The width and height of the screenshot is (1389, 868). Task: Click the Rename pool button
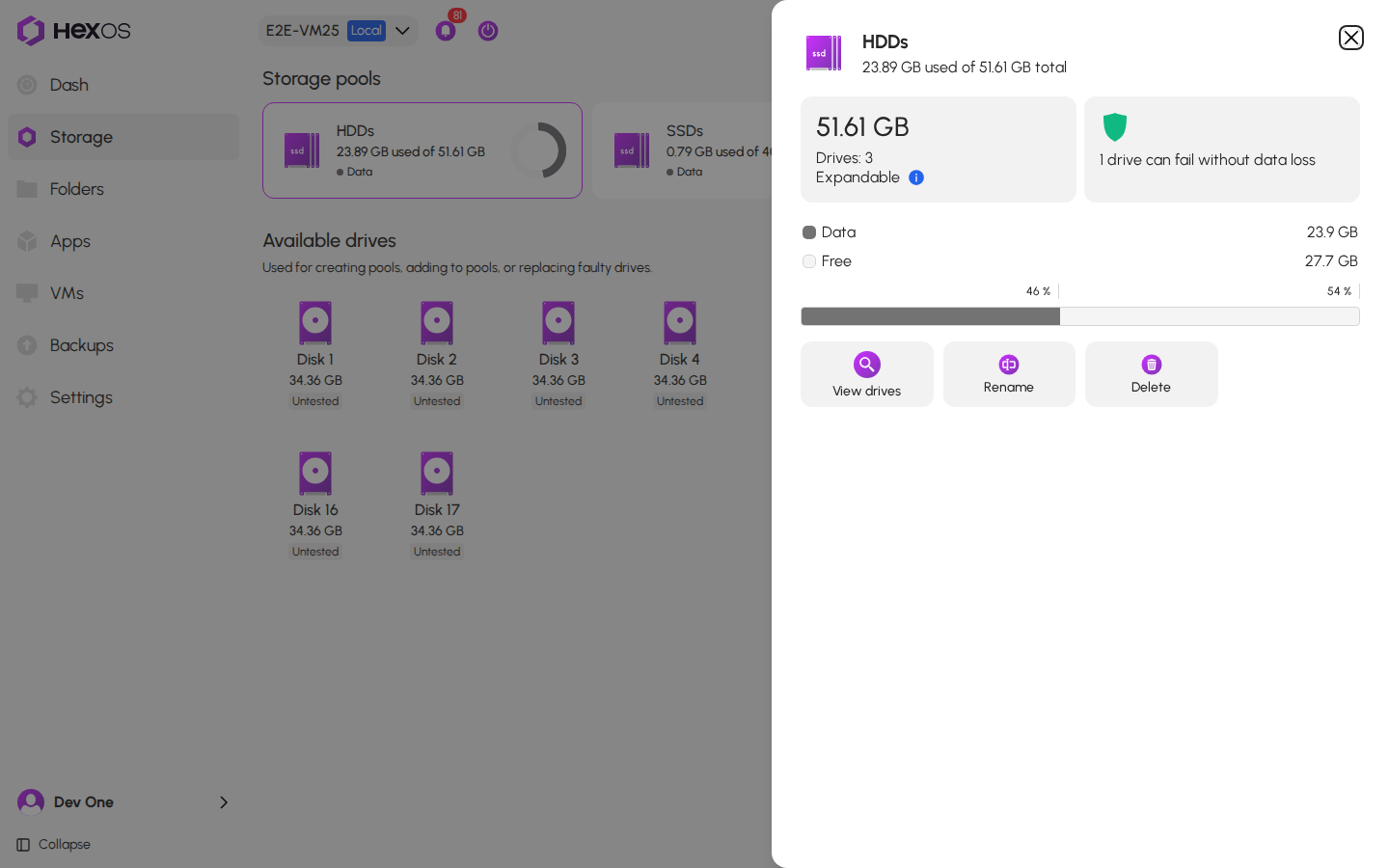pyautogui.click(x=1009, y=374)
